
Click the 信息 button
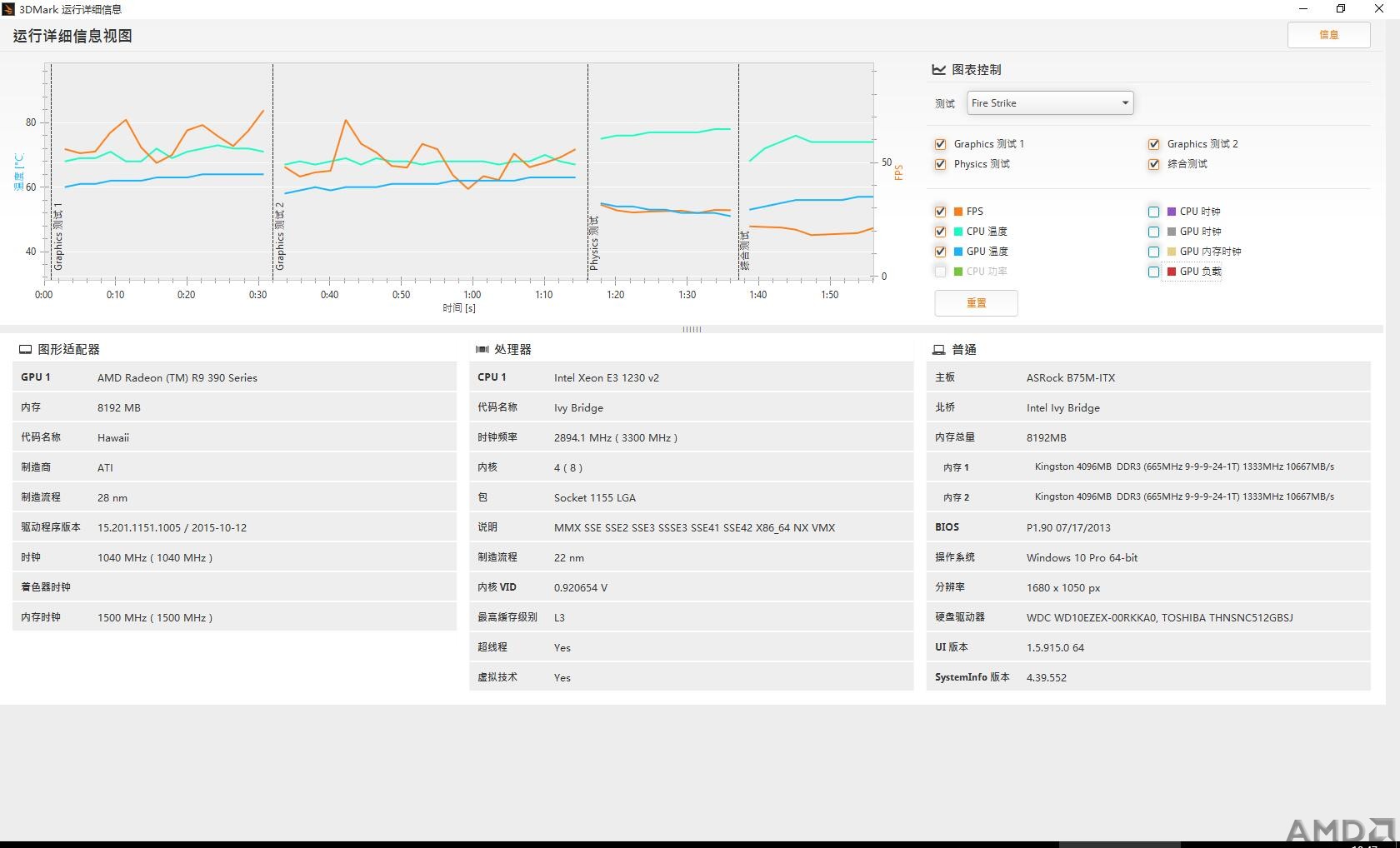pyautogui.click(x=1328, y=35)
